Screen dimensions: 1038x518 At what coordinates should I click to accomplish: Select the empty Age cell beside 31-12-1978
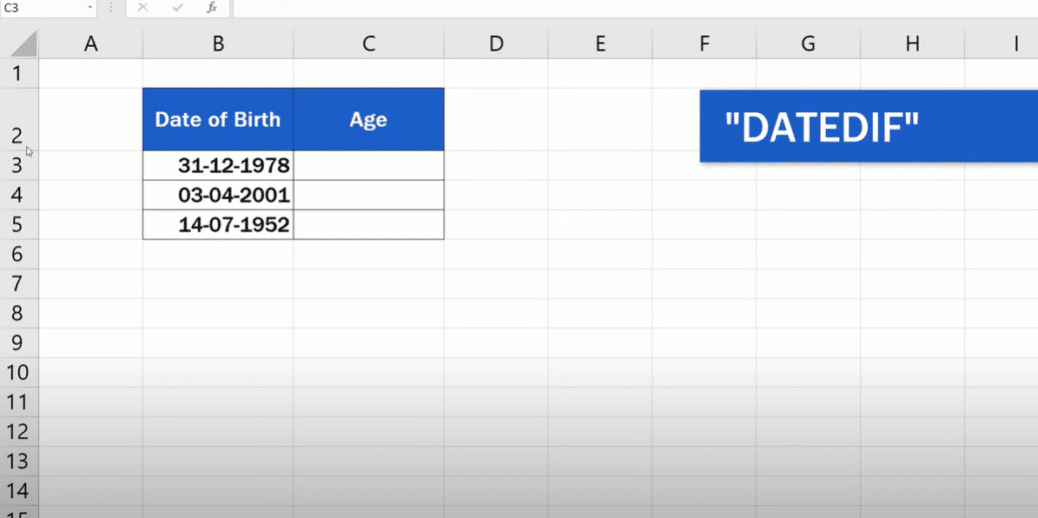369,166
